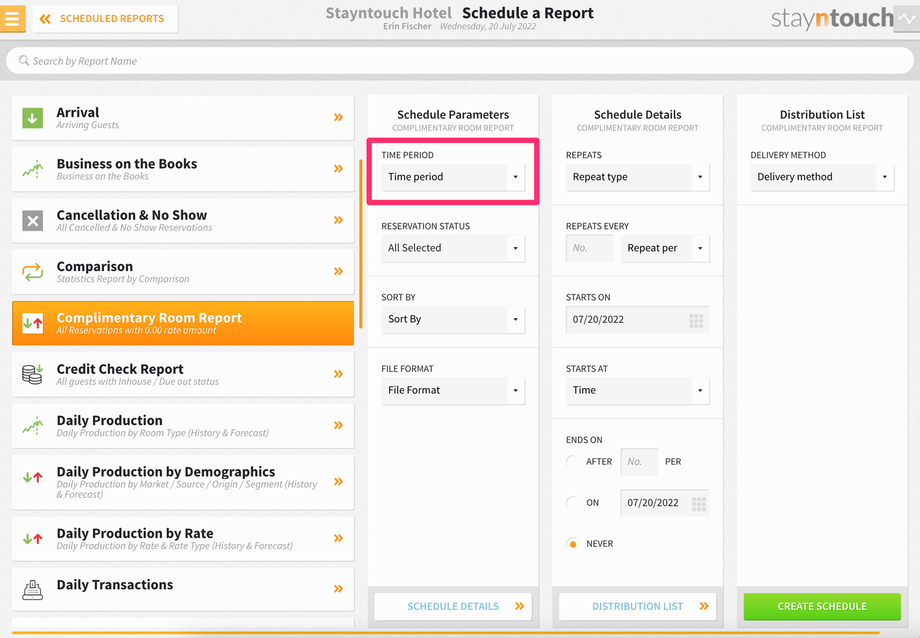Click Cancellation & No Show X icon
The image size is (920, 638).
click(x=32, y=221)
